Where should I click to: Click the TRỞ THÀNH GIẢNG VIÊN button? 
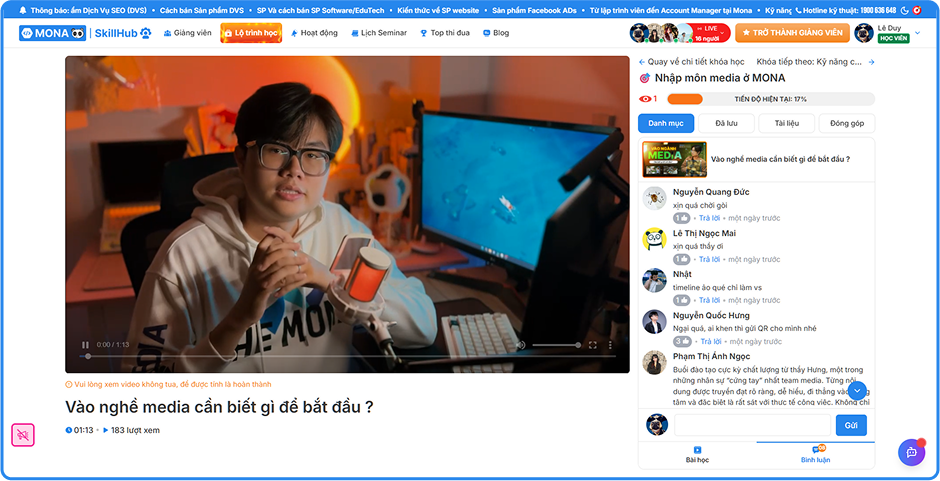click(793, 33)
